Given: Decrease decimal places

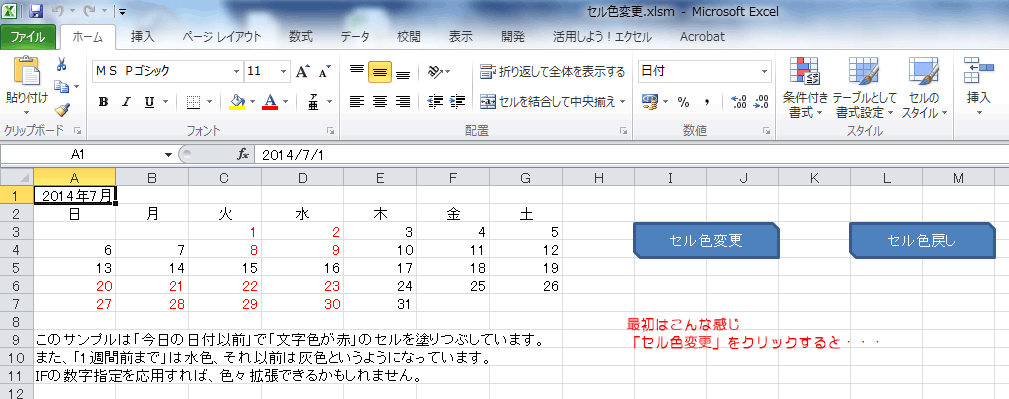Looking at the screenshot, I should click(761, 102).
